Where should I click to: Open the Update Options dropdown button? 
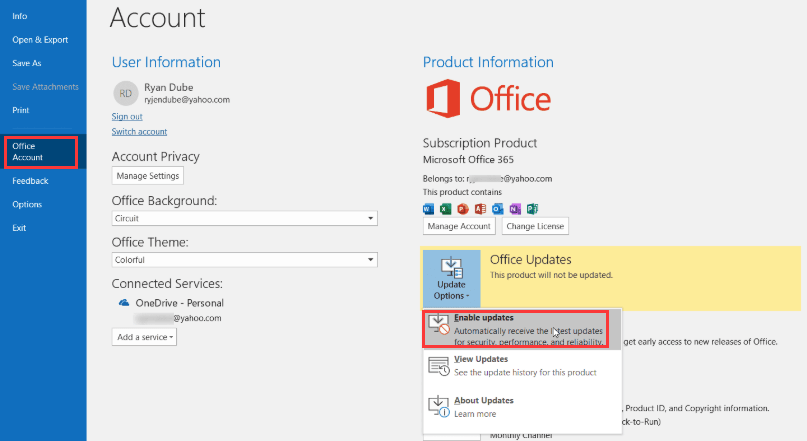[x=451, y=278]
